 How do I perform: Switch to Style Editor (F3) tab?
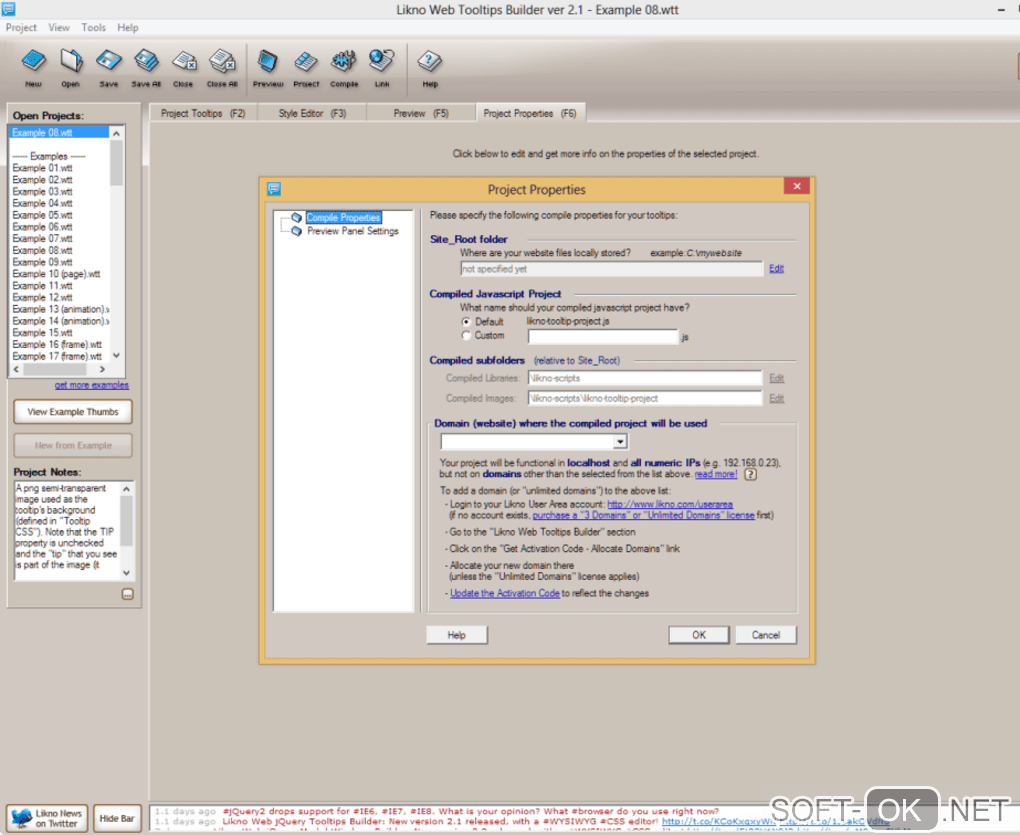pos(312,113)
